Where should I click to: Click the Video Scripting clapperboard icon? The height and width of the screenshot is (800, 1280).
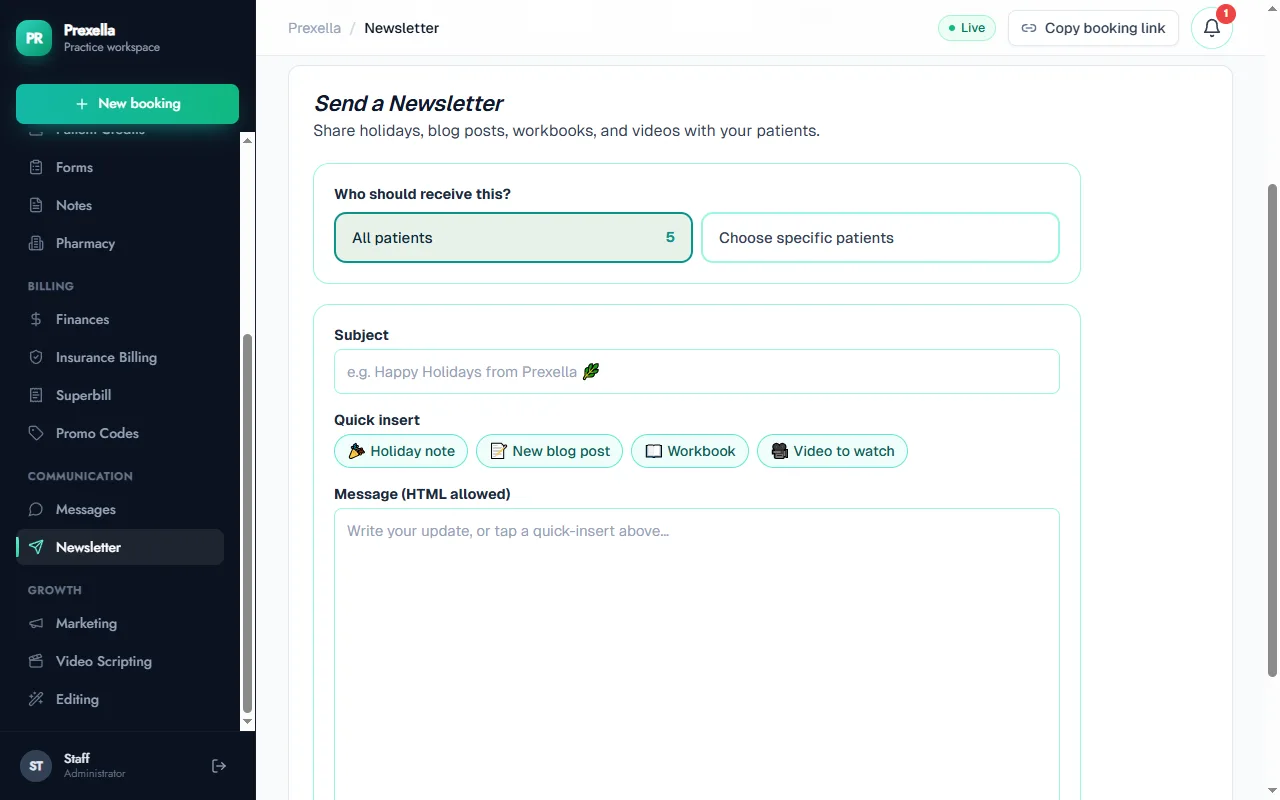(36, 661)
